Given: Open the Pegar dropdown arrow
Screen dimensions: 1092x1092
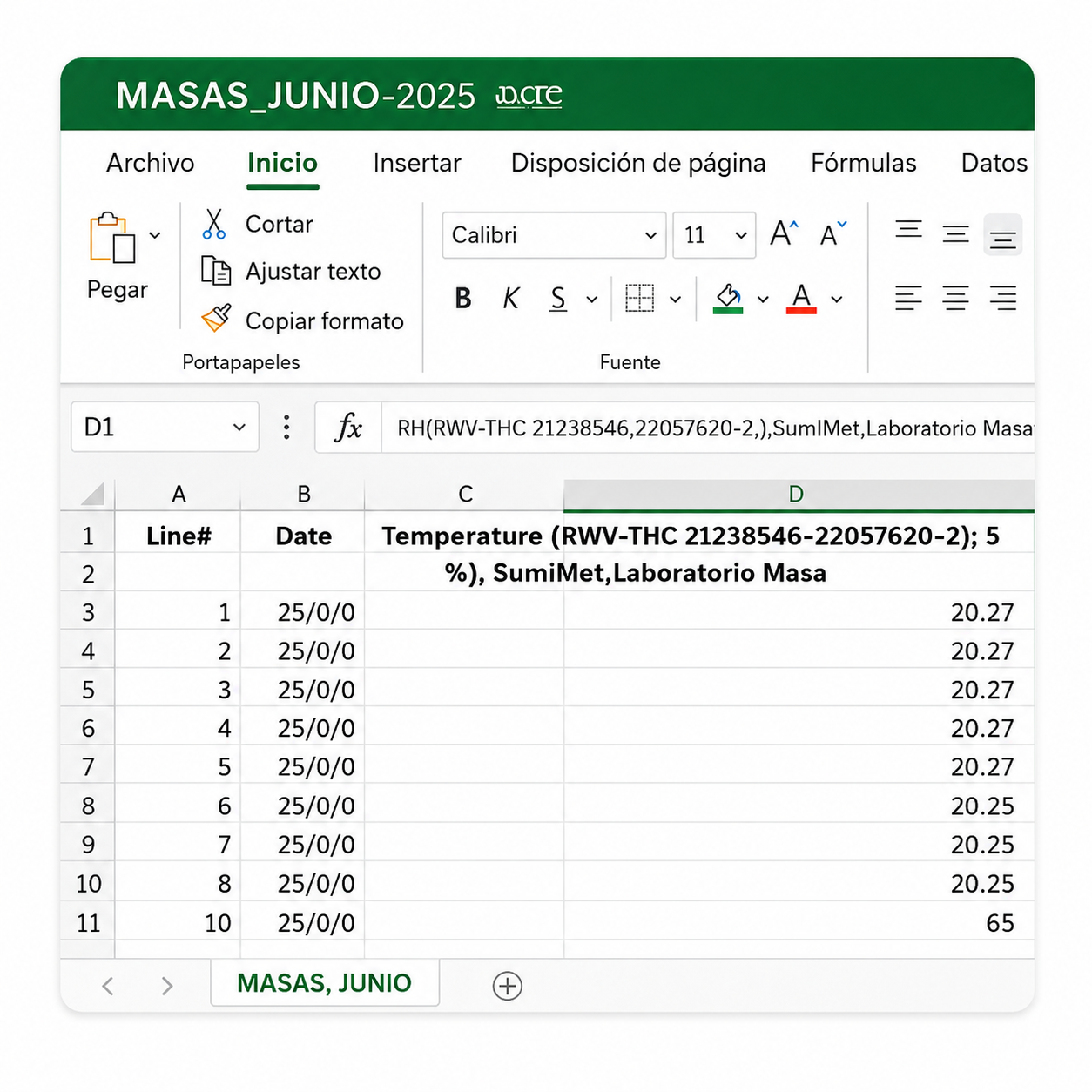Looking at the screenshot, I should [x=155, y=235].
